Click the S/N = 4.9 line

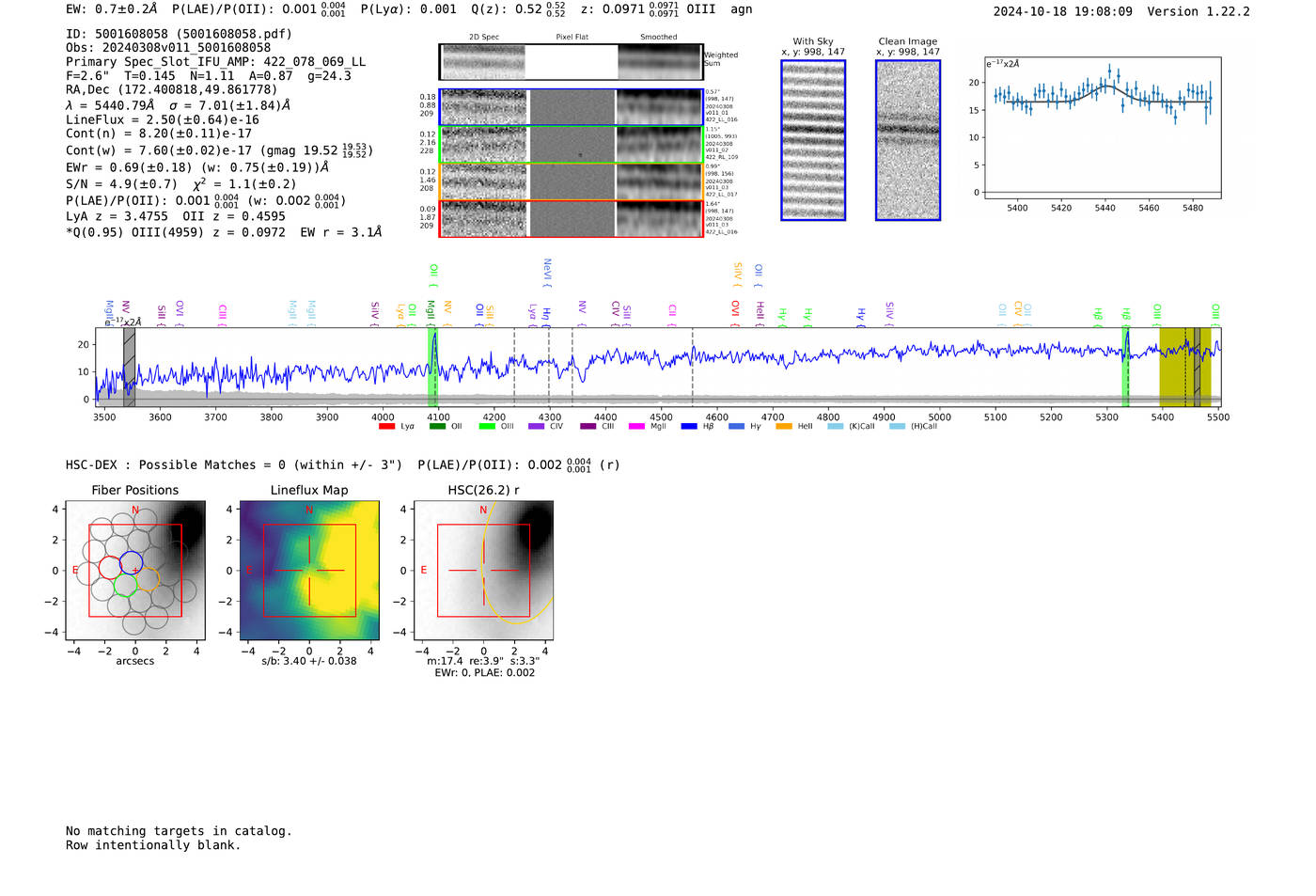pos(181,184)
